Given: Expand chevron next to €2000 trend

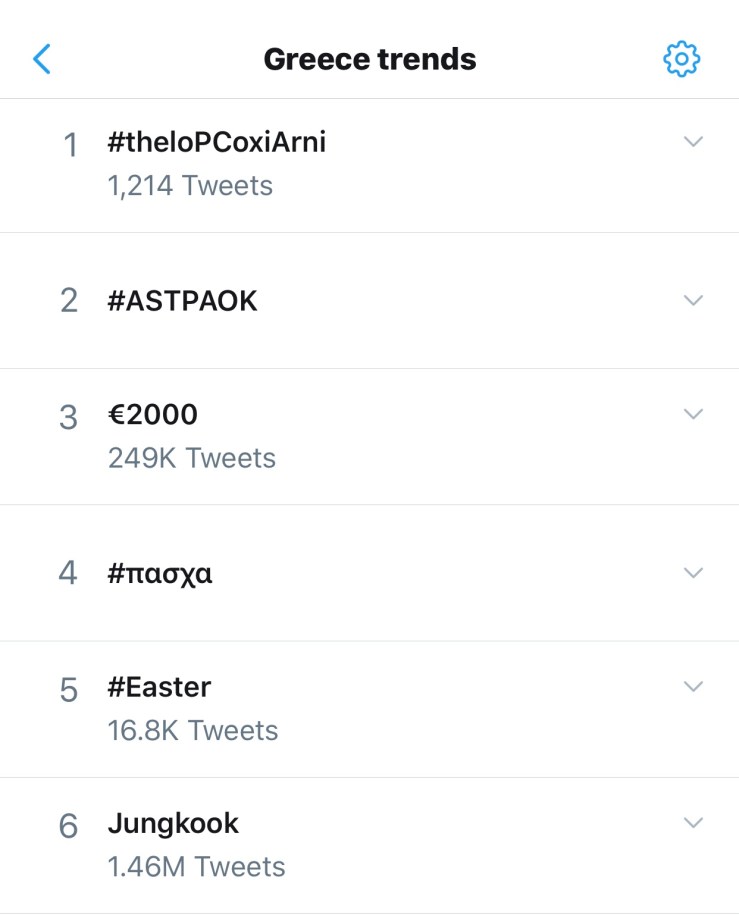Looking at the screenshot, I should coord(693,414).
